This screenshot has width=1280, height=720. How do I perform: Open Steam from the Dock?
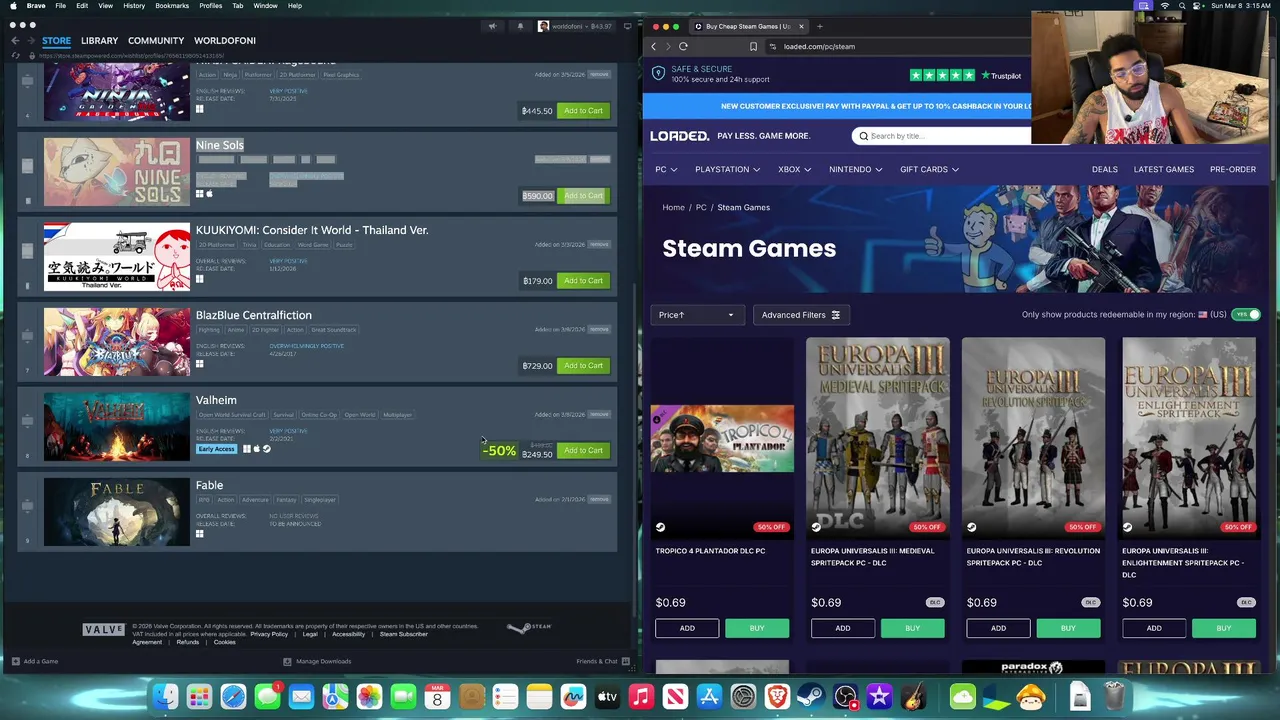click(x=811, y=696)
